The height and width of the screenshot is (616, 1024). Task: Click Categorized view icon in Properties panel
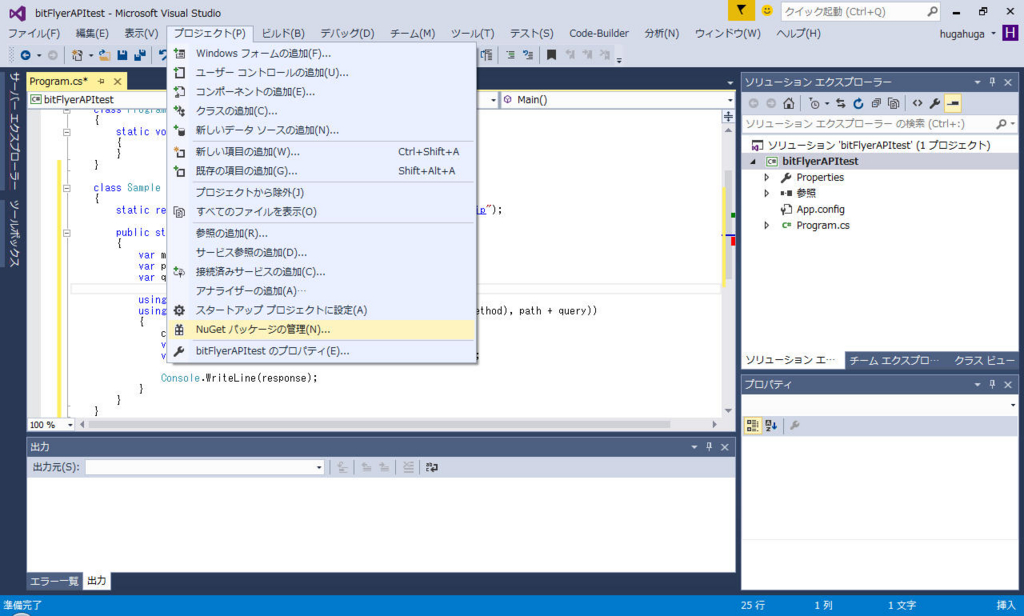coord(753,426)
